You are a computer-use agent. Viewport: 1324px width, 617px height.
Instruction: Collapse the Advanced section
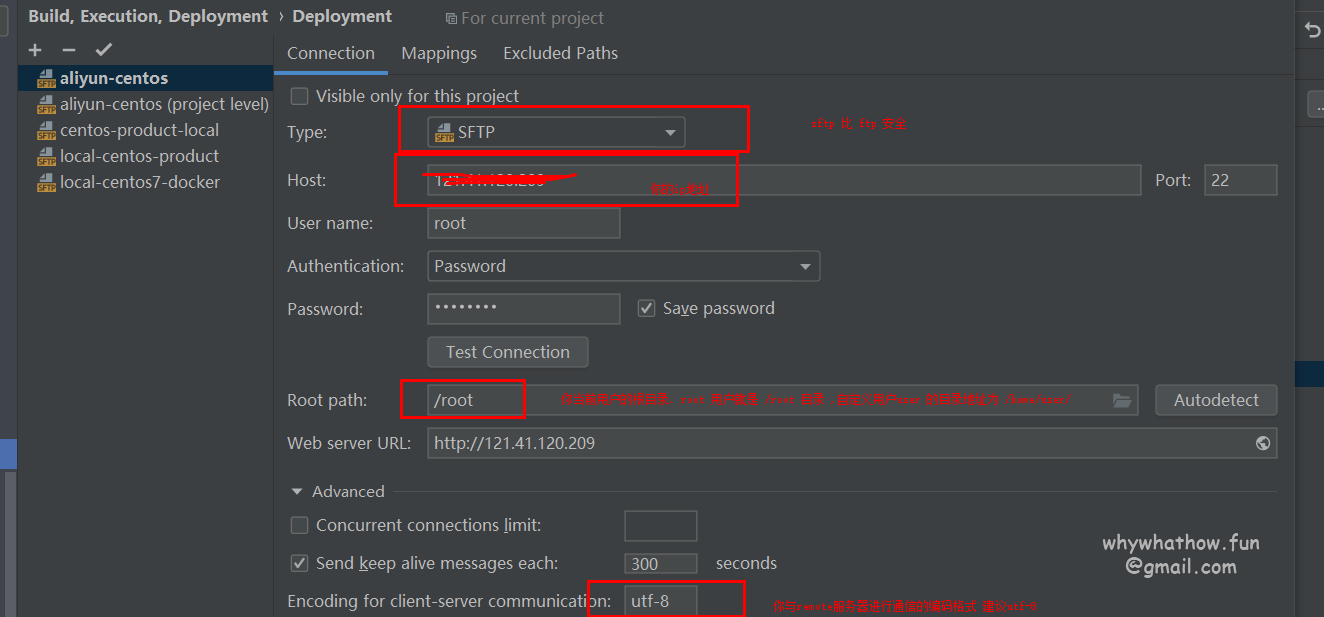(297, 492)
